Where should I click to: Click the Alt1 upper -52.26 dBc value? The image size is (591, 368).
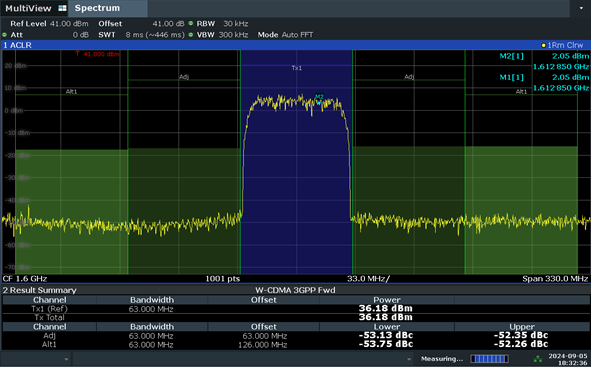pos(521,344)
